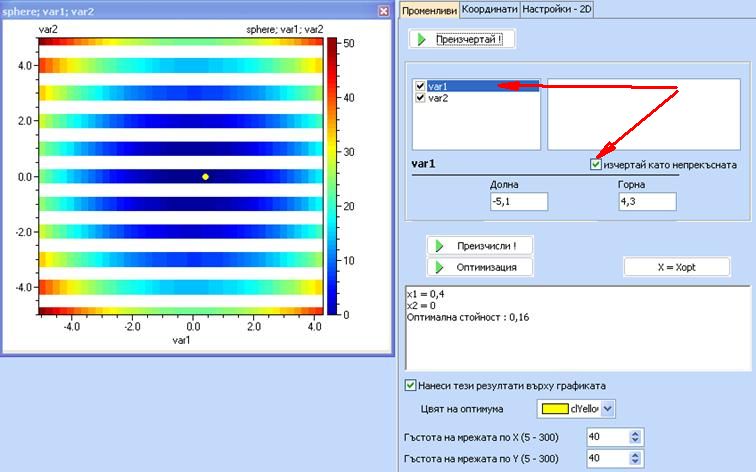Click the Преизчертай redraw button

pyautogui.click(x=464, y=39)
